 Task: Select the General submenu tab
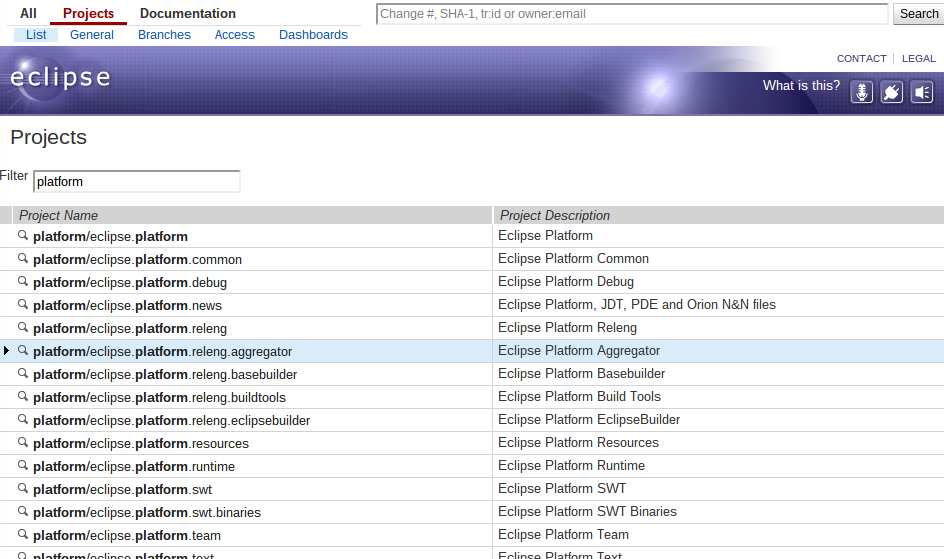coord(92,35)
